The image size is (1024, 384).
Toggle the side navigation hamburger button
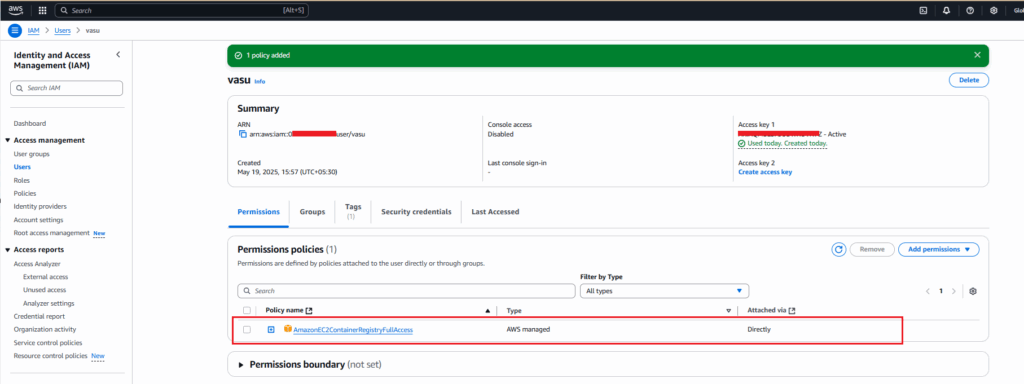coord(14,31)
